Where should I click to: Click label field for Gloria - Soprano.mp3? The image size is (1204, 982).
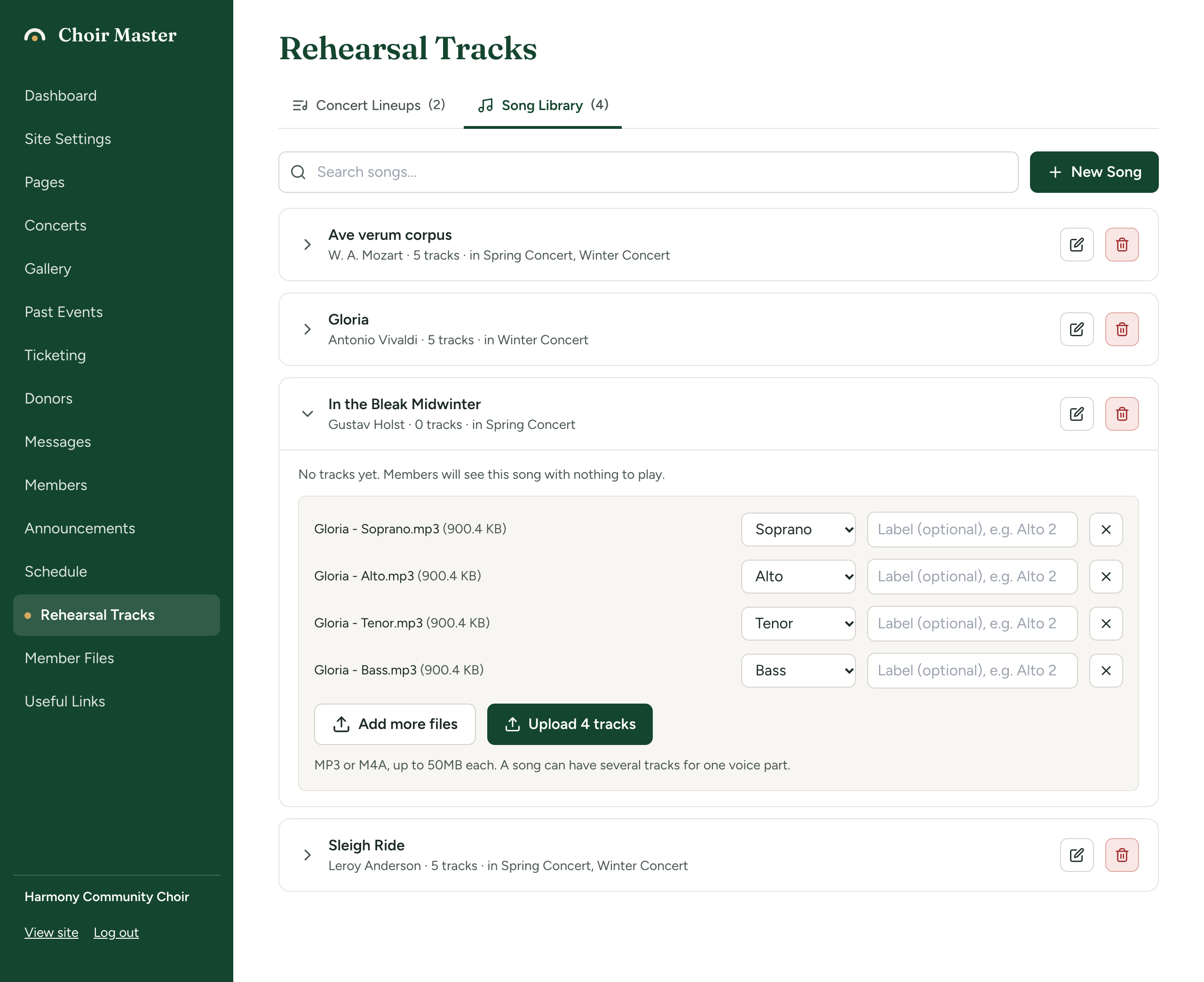(x=972, y=530)
